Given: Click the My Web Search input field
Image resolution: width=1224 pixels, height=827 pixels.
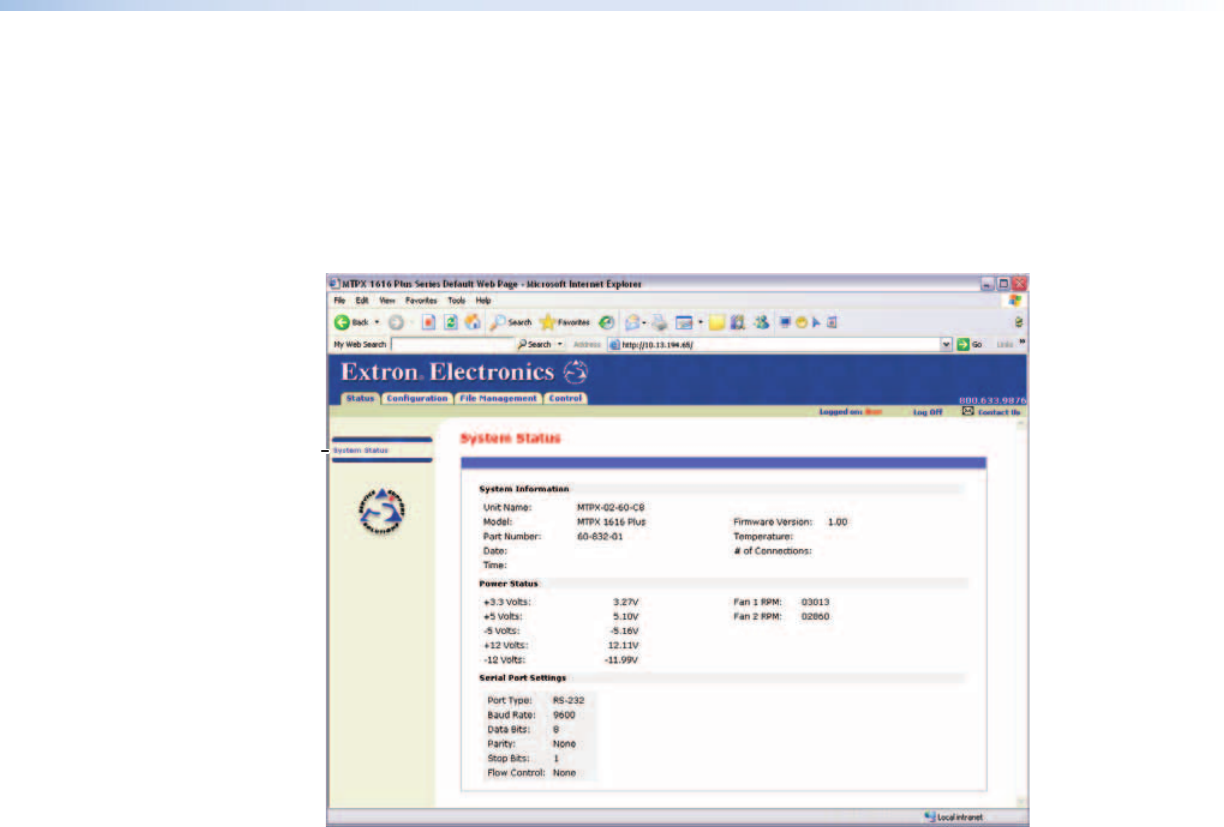Looking at the screenshot, I should 452,344.
